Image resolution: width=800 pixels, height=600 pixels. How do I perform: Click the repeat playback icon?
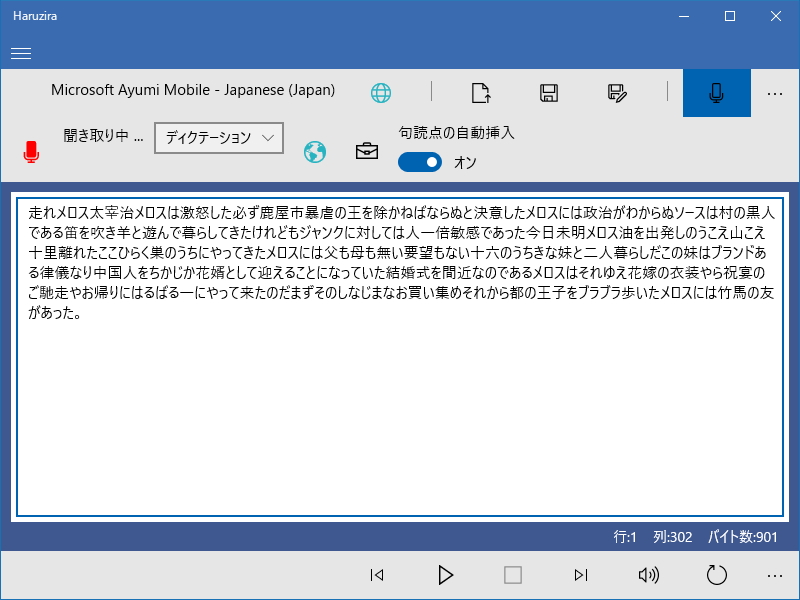pyautogui.click(x=716, y=575)
